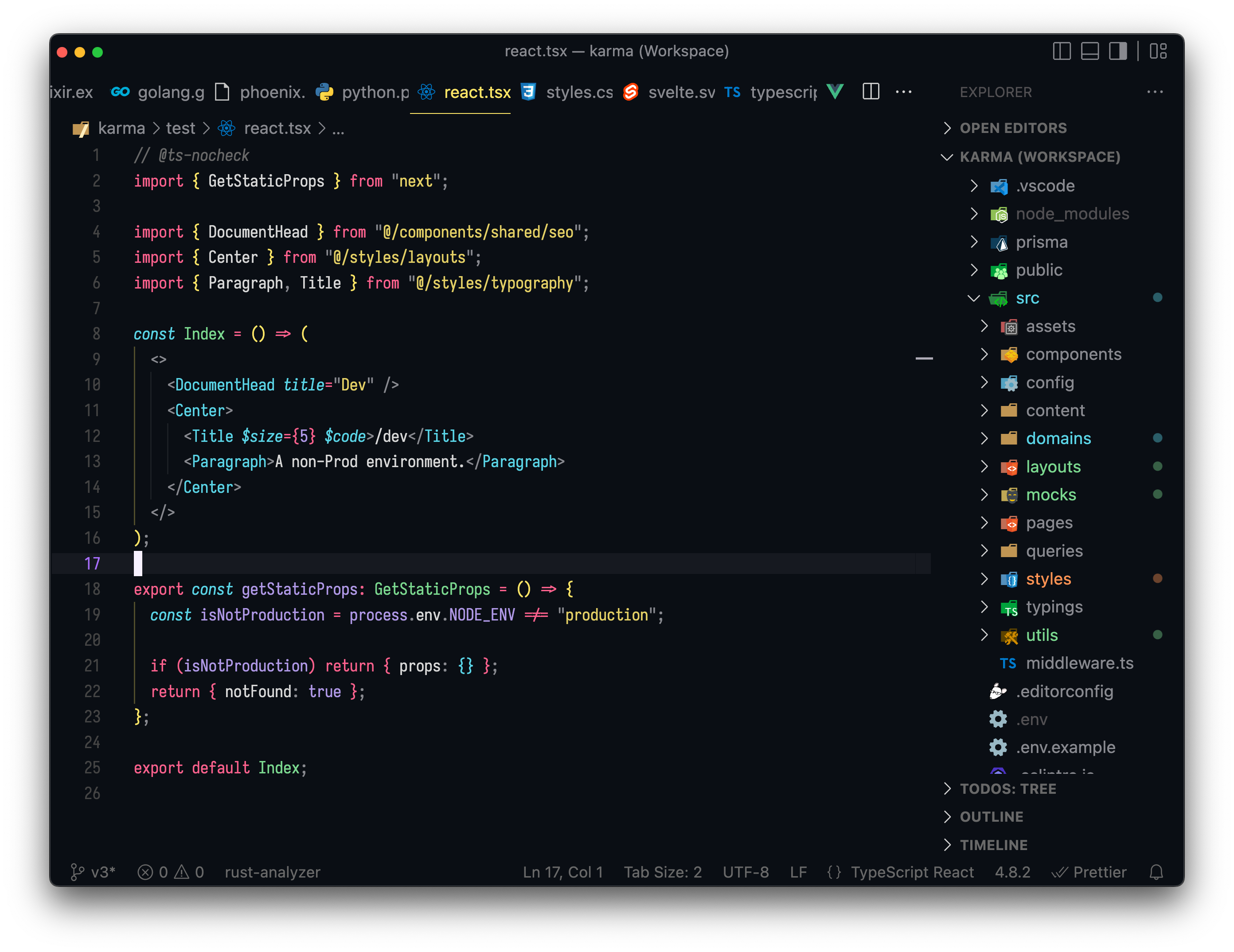
Task: Click the git branch icon showing v3*
Action: click(78, 872)
